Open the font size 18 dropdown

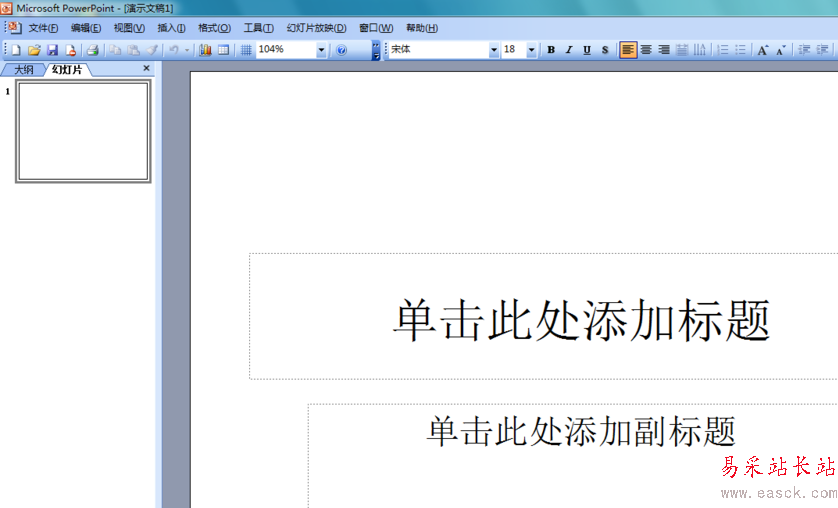[x=531, y=50]
